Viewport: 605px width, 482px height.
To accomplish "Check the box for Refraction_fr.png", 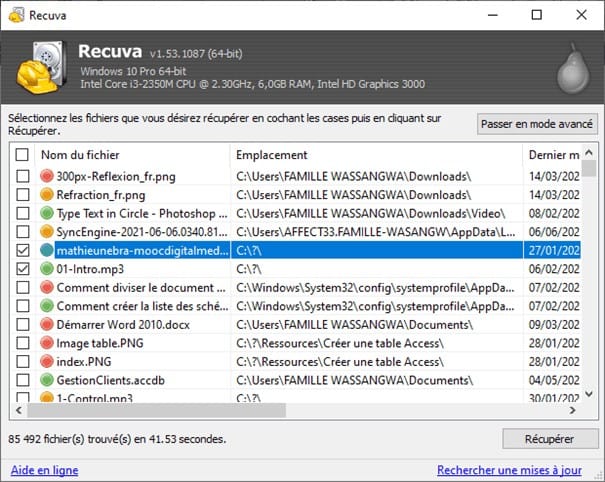I will [23, 194].
